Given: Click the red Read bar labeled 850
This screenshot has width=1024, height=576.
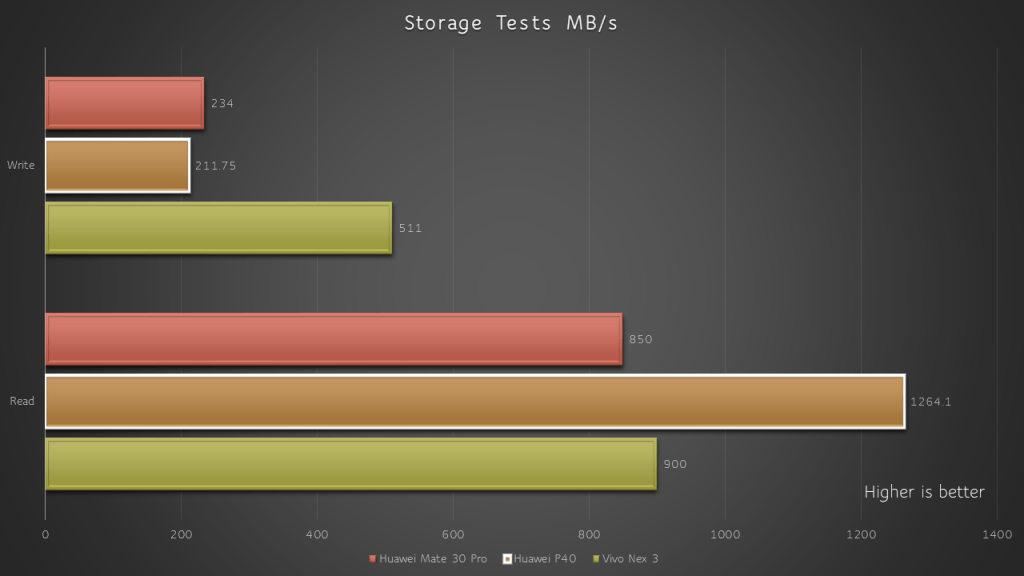Looking at the screenshot, I should (334, 339).
